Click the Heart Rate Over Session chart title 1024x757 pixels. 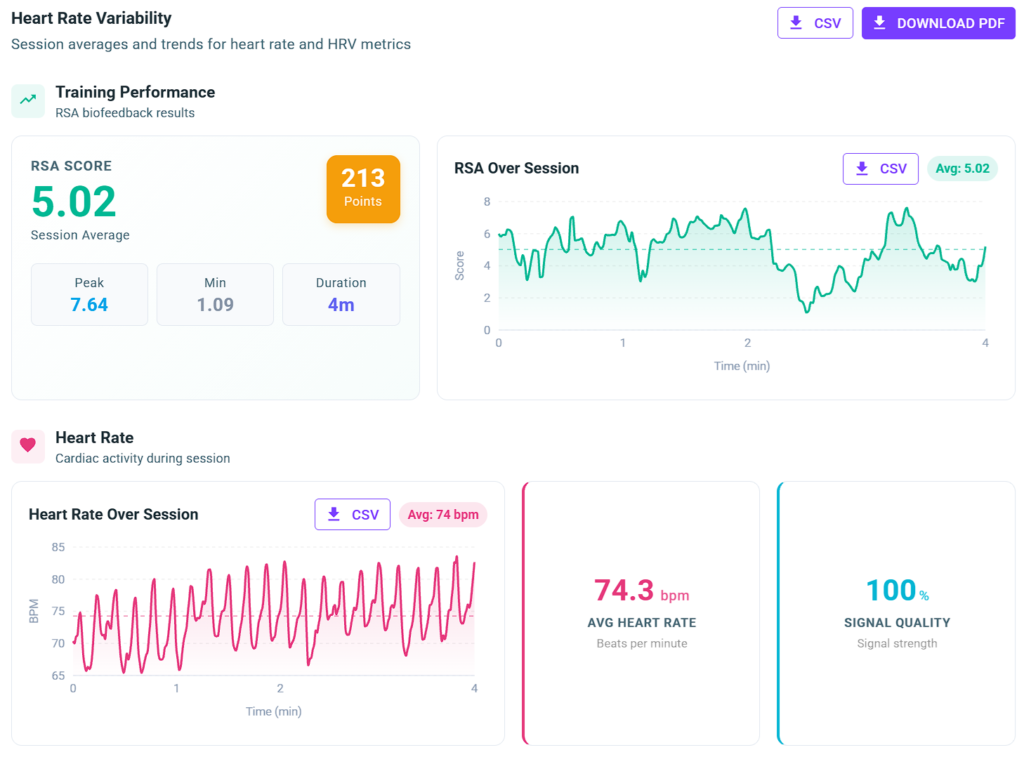(114, 514)
